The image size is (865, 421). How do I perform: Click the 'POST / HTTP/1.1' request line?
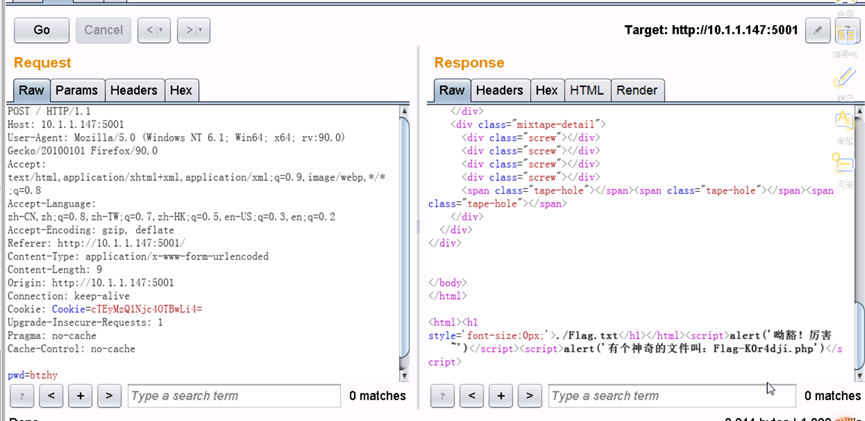(x=47, y=111)
